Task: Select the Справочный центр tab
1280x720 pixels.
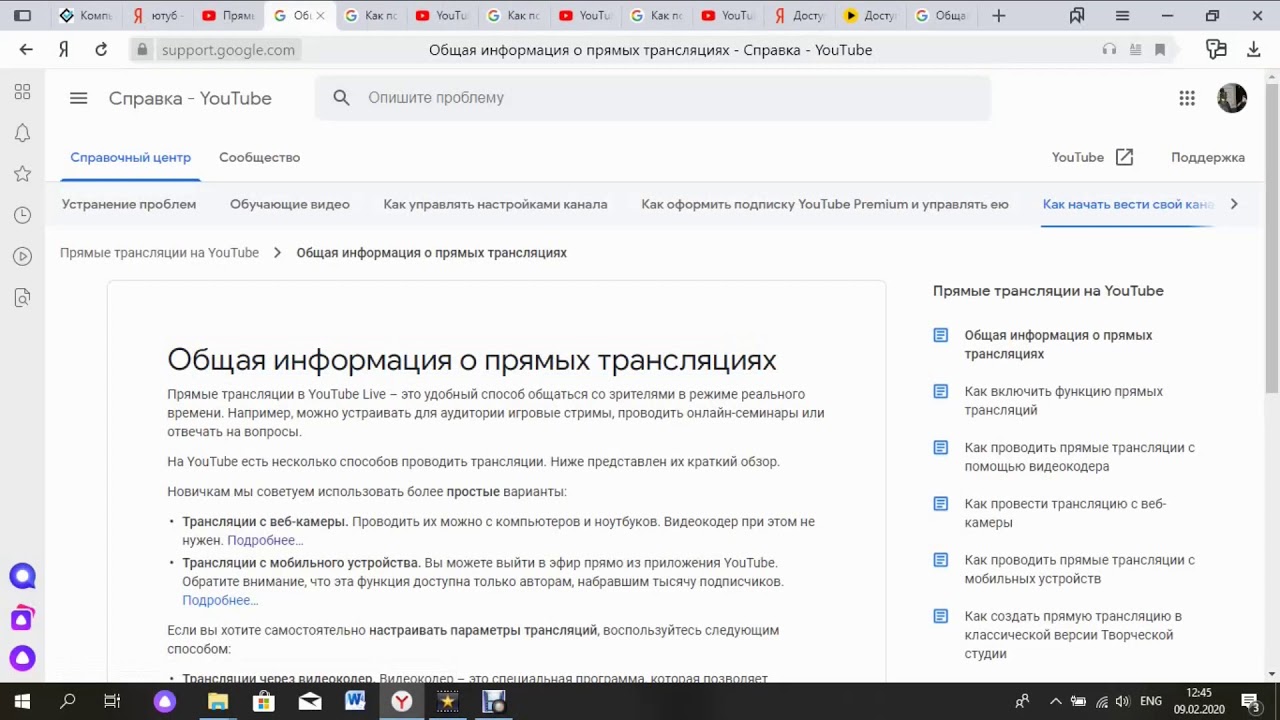Action: coord(130,157)
